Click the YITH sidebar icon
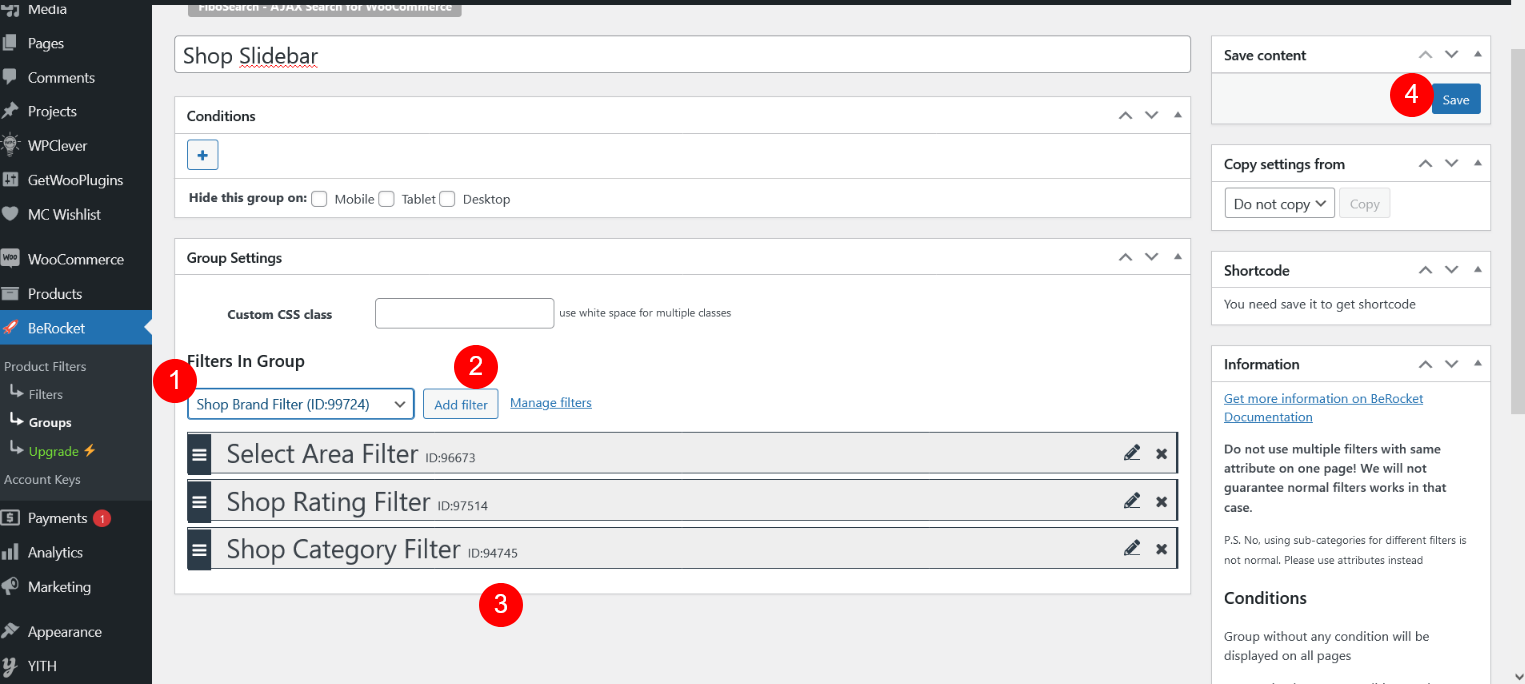1525x684 pixels. (x=10, y=666)
